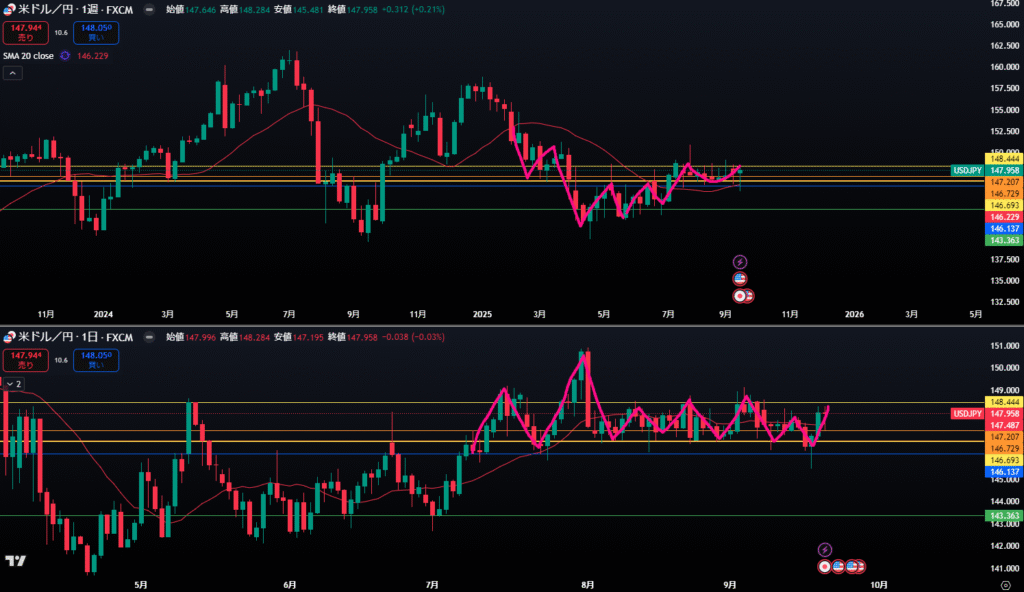Viewport: 1024px width, 592px height.
Task: Click the sell price button in the daily chart
Action: click(x=23, y=359)
